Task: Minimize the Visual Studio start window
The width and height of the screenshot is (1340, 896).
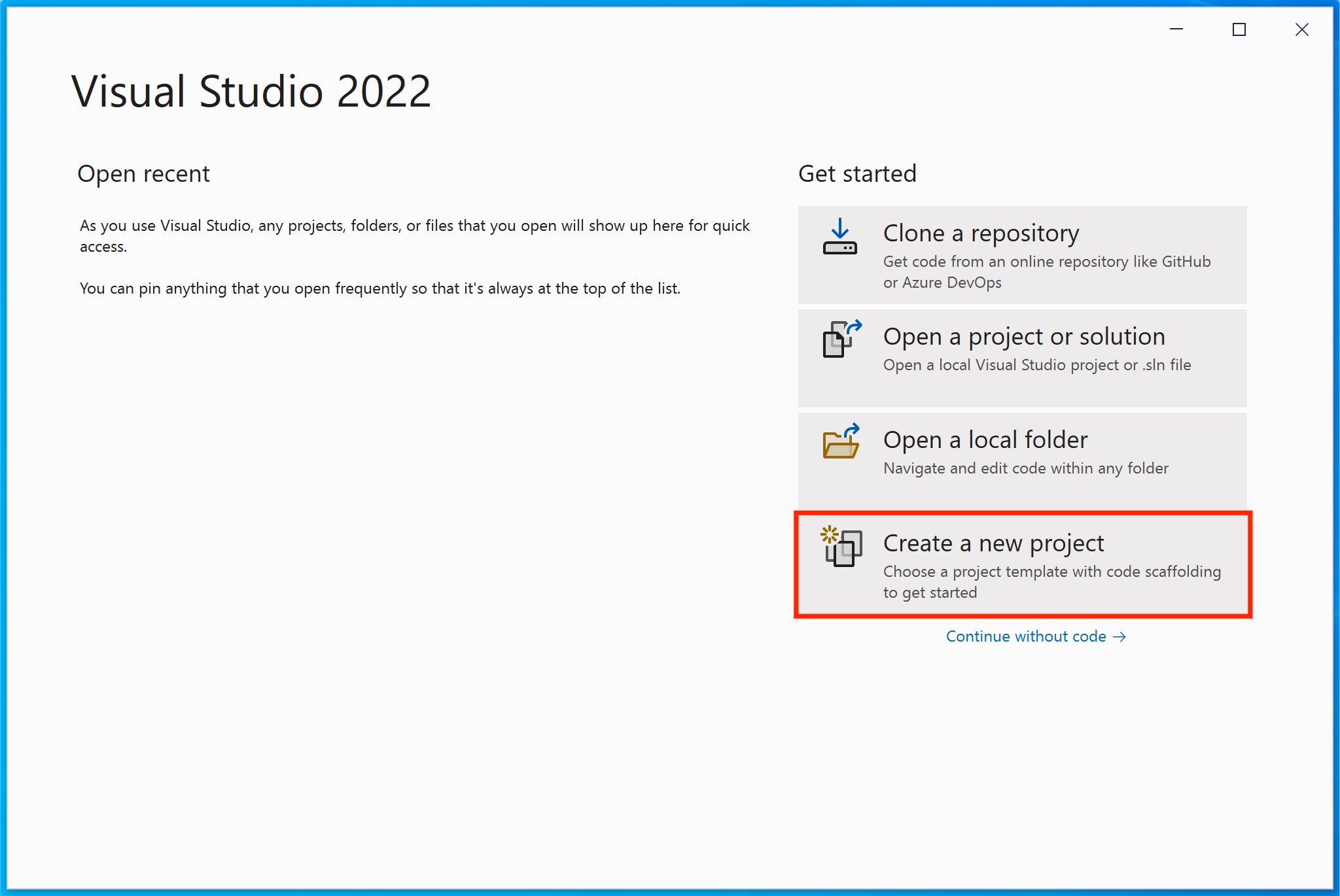Action: tap(1176, 29)
